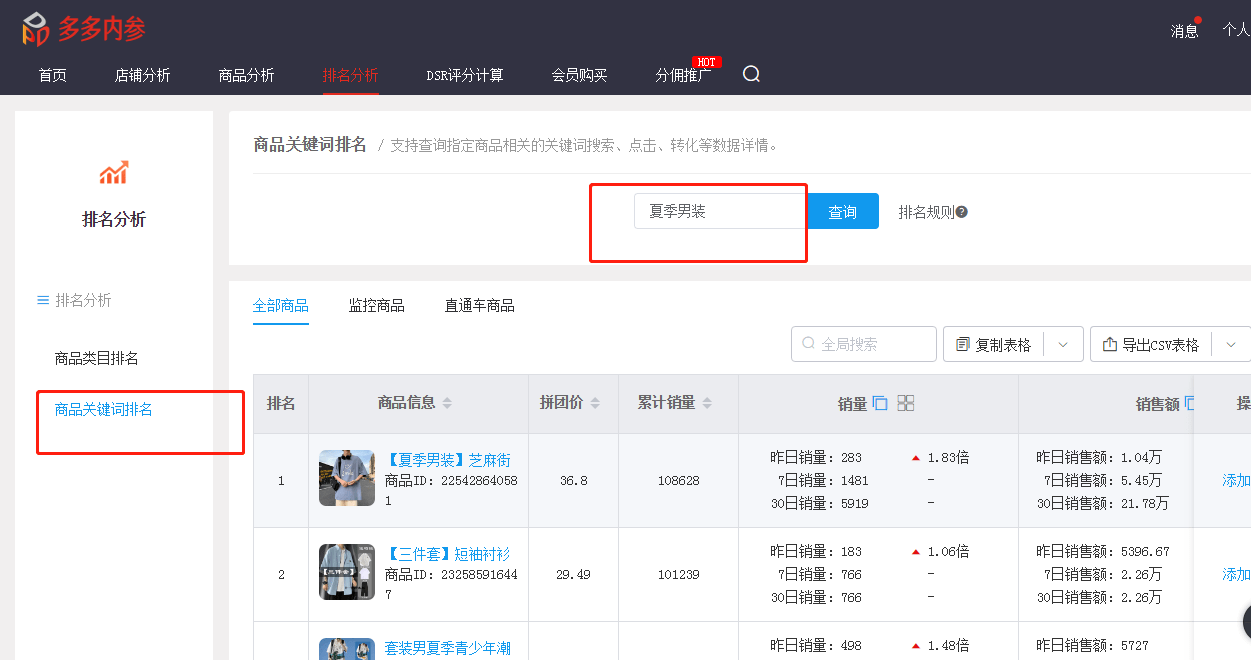Click 添加 link in rank 1 row
This screenshot has height=660, width=1251.
click(1236, 480)
